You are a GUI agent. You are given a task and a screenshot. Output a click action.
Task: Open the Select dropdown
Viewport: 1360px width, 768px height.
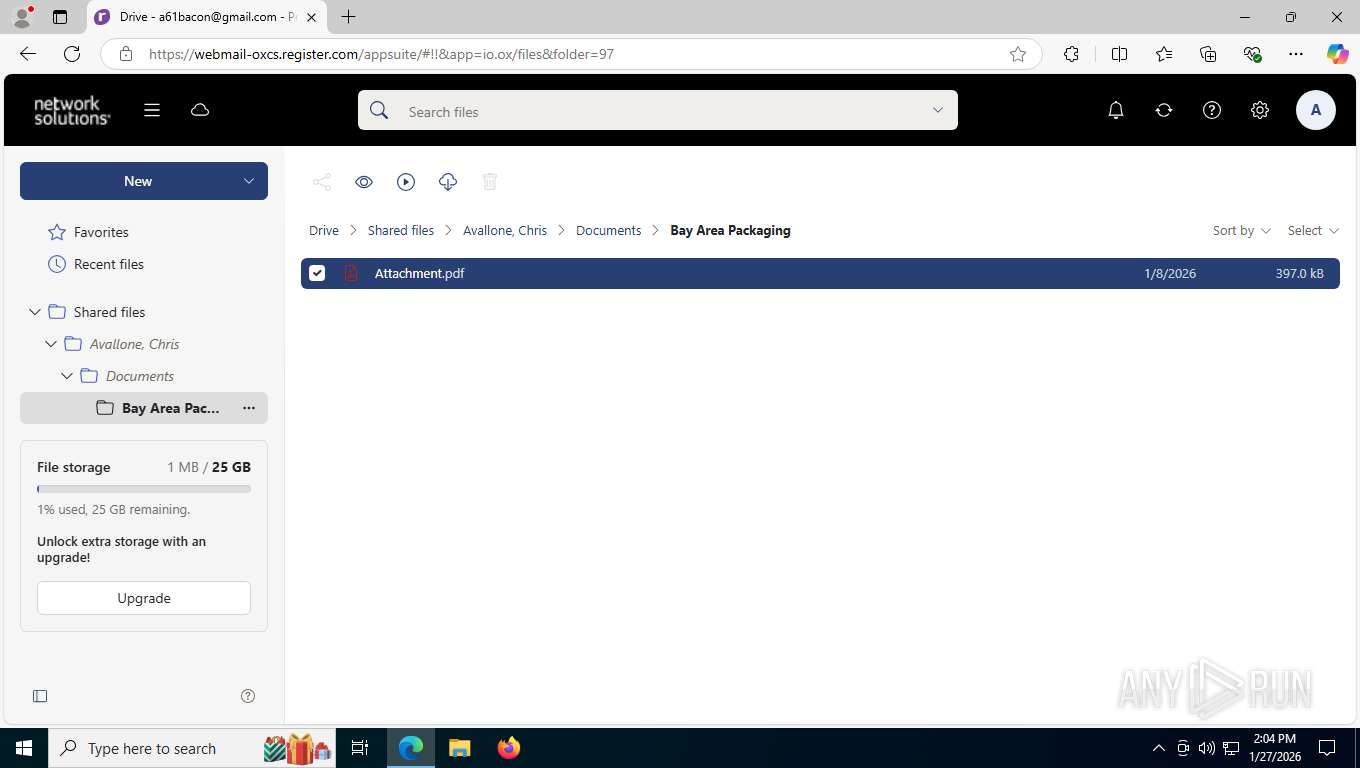tap(1313, 230)
